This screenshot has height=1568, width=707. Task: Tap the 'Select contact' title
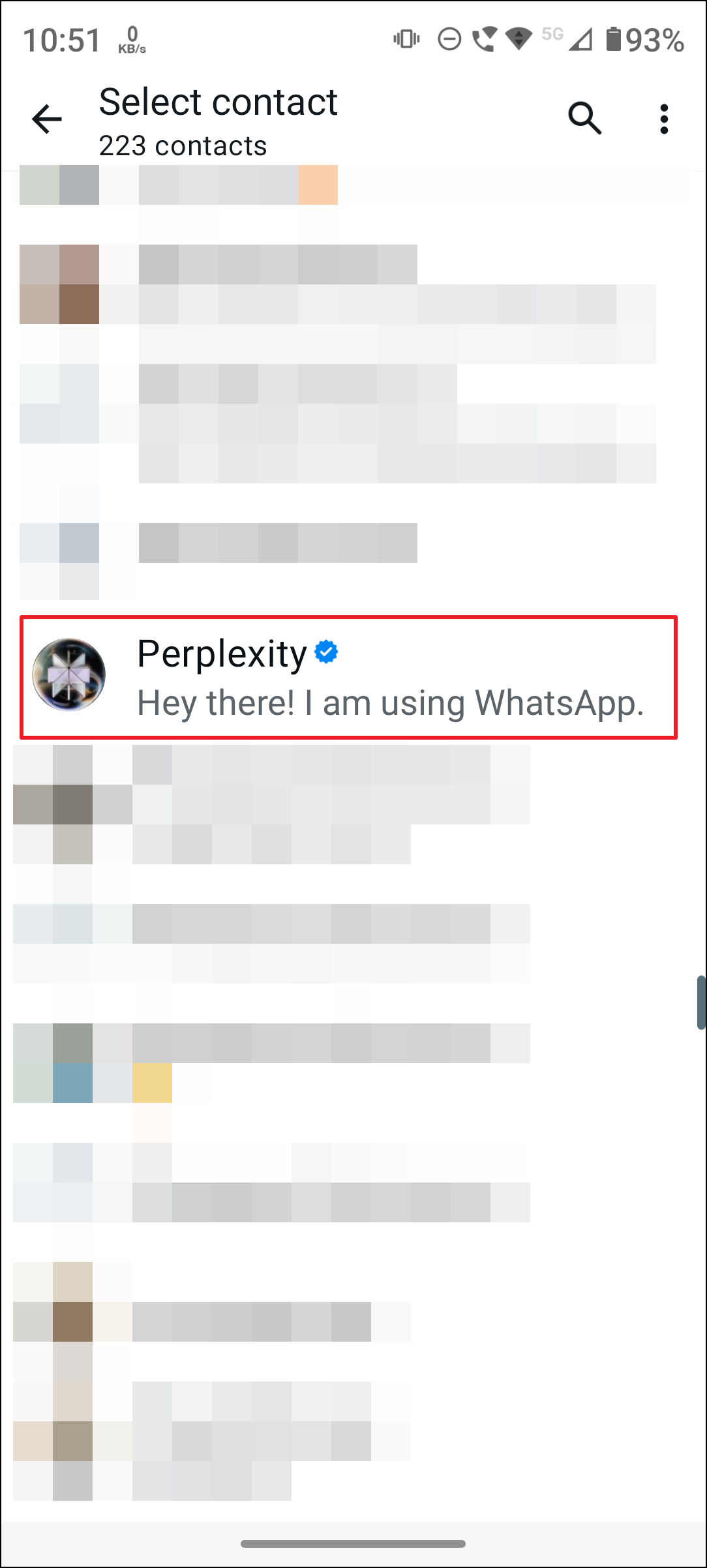pyautogui.click(x=218, y=102)
